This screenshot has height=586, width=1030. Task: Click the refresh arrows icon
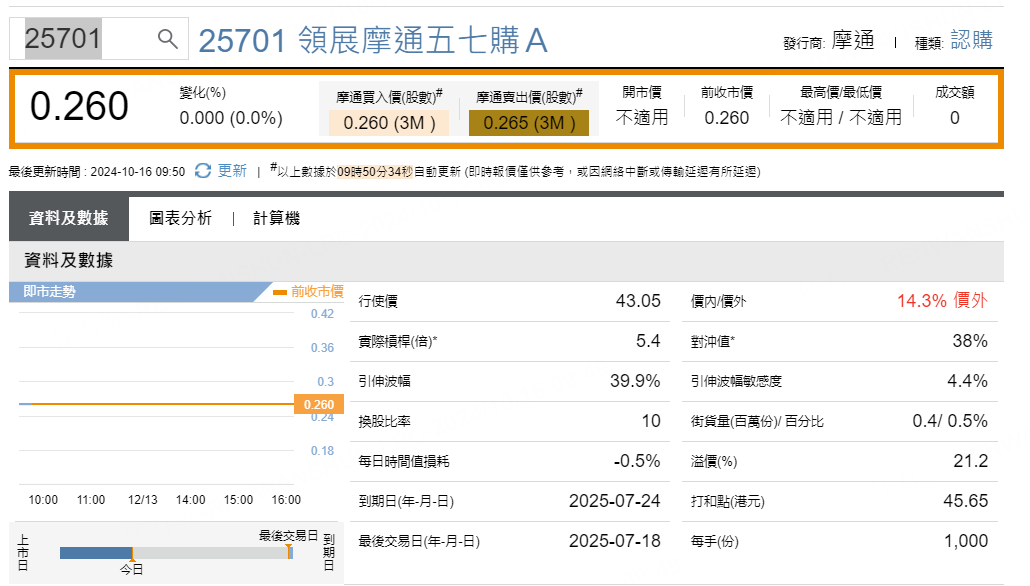203,171
